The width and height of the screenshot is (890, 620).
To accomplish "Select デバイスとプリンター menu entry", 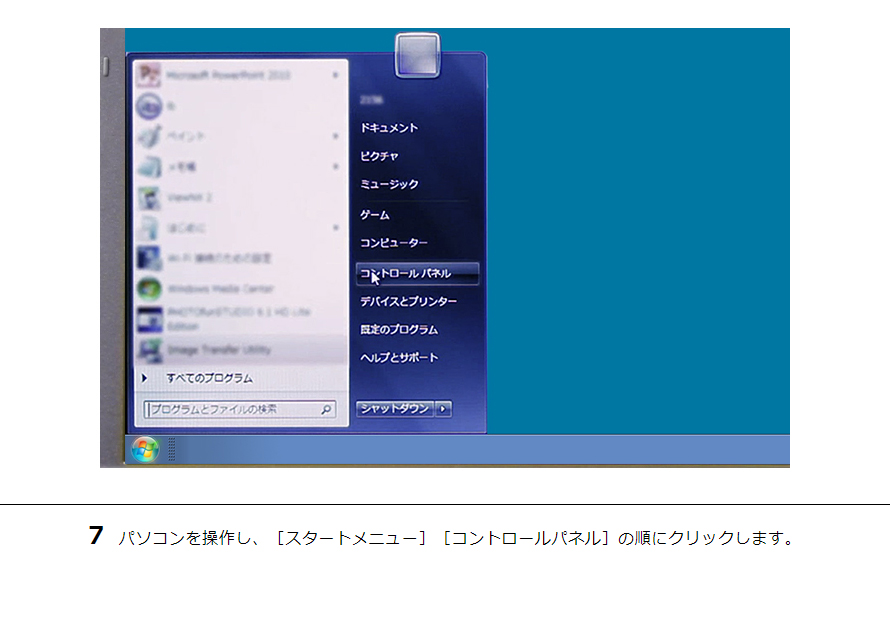I will pyautogui.click(x=409, y=301).
